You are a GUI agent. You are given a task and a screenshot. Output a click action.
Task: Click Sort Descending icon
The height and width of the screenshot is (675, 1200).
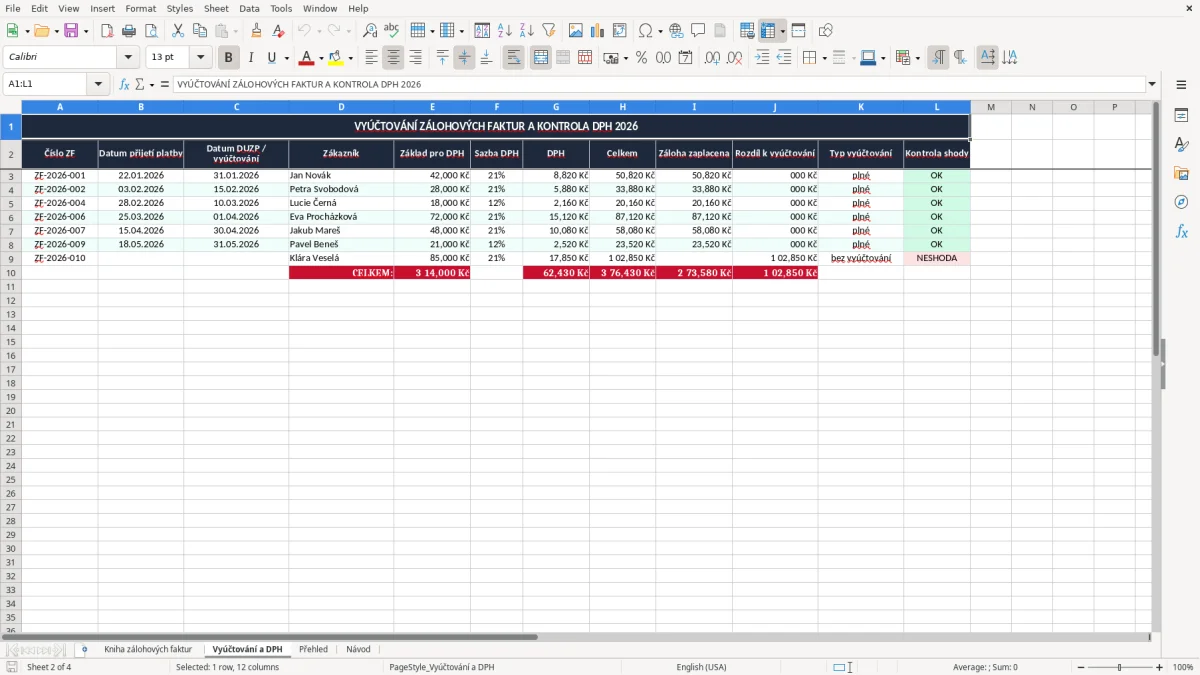coord(527,31)
